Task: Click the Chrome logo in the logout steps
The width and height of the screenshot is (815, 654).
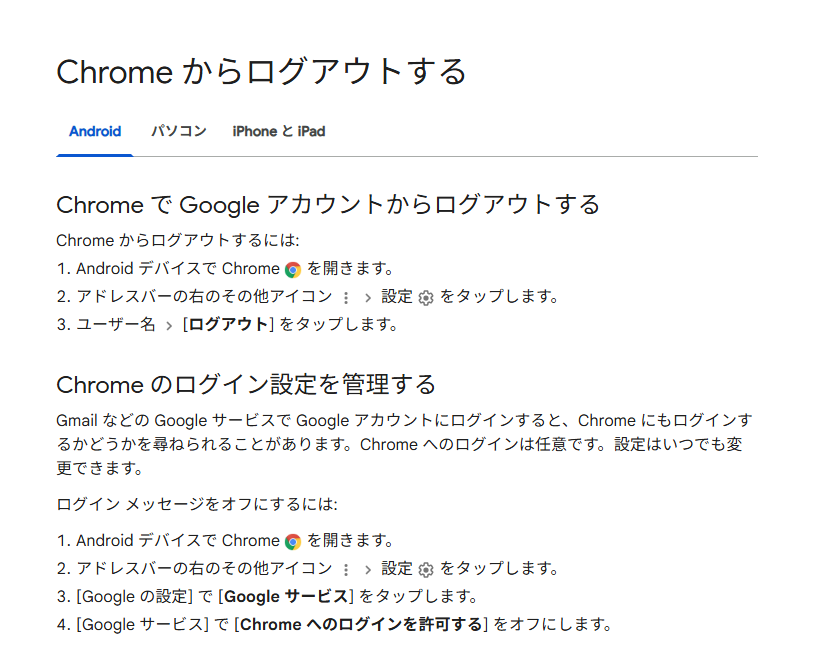Action: tap(293, 269)
